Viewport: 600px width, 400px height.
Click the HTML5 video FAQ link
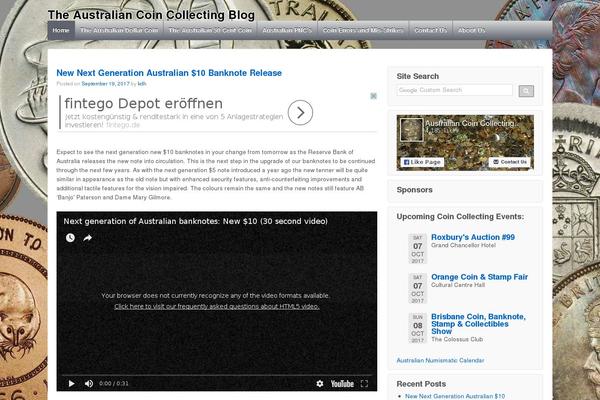[217, 306]
